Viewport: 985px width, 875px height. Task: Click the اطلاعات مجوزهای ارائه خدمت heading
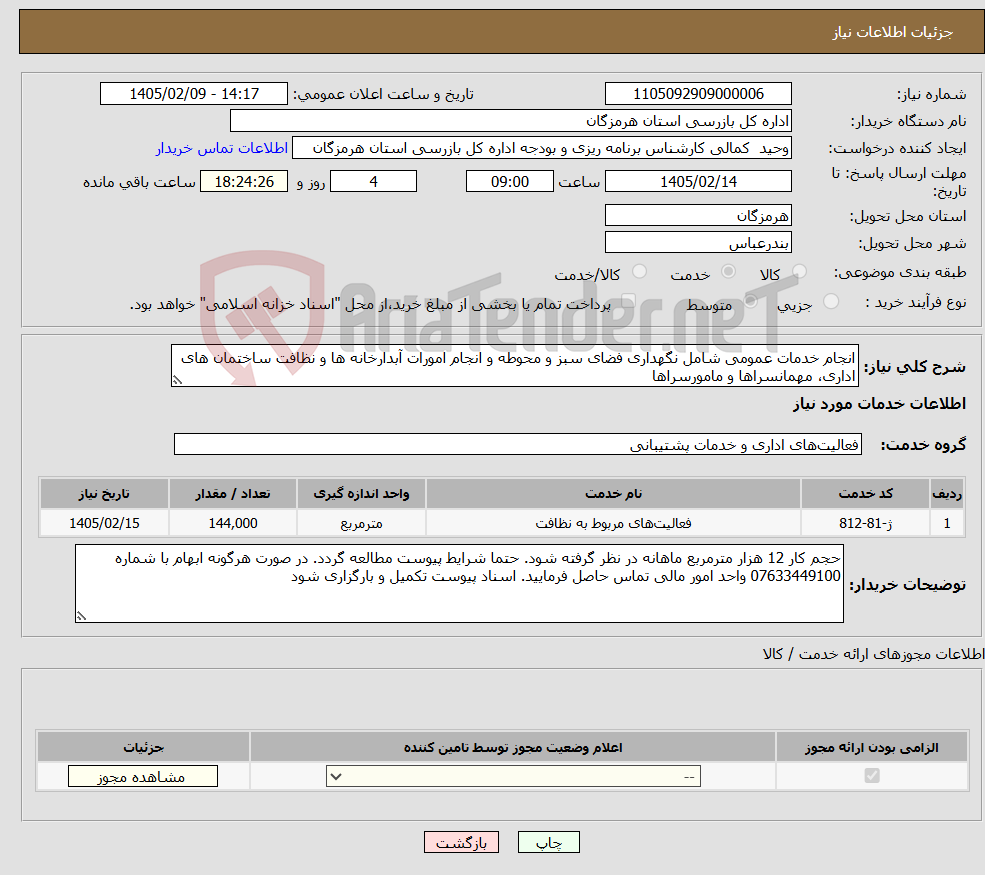point(873,654)
